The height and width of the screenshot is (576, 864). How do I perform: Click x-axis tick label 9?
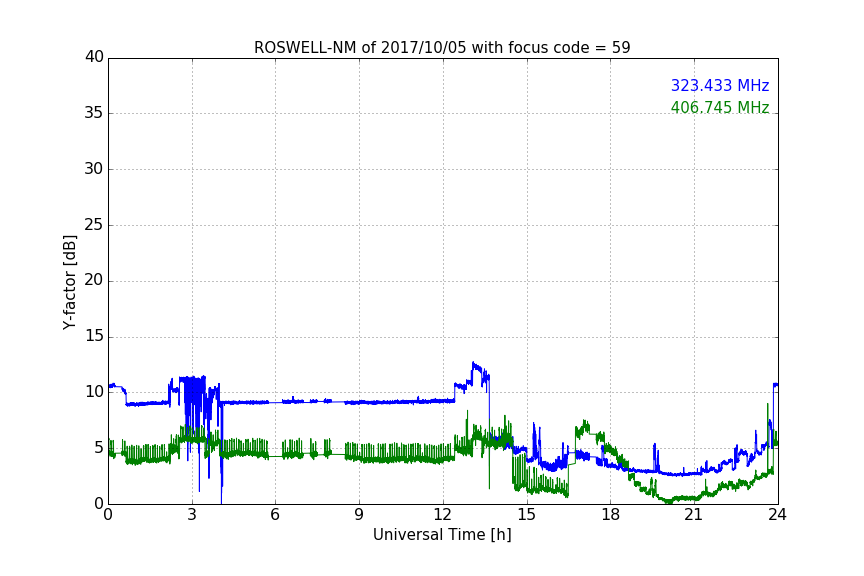coord(359,515)
